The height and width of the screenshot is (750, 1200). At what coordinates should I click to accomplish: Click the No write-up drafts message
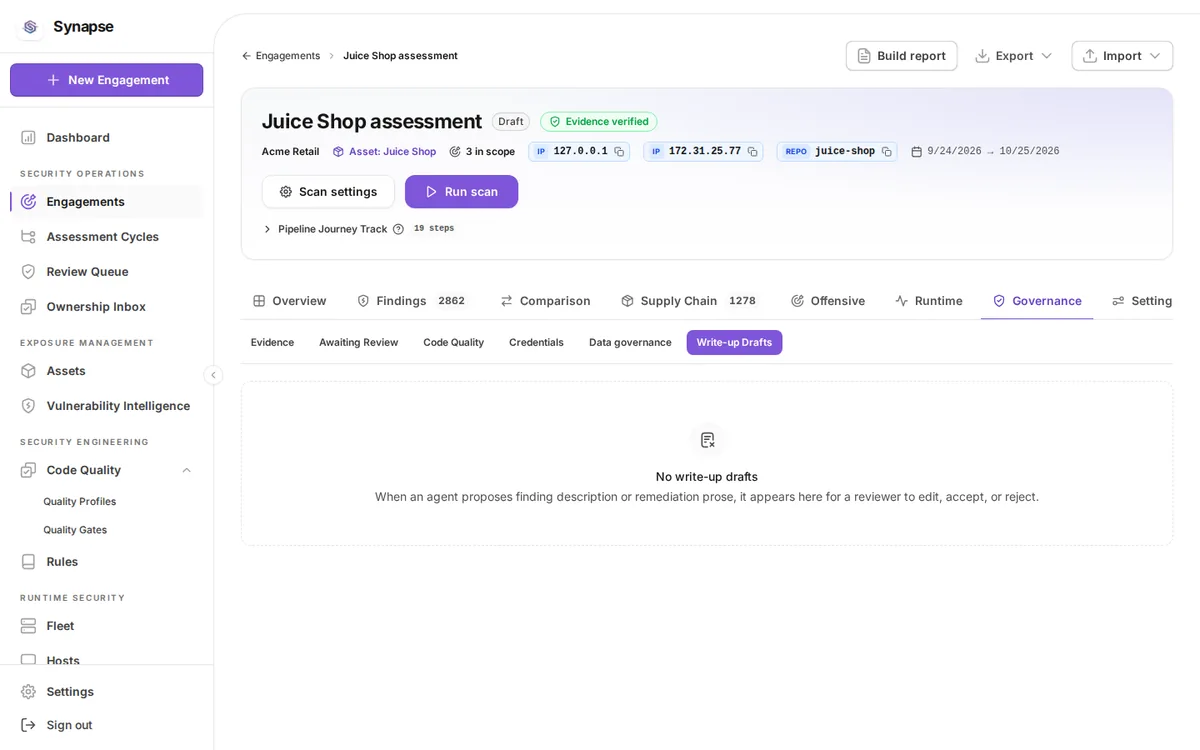tap(707, 477)
